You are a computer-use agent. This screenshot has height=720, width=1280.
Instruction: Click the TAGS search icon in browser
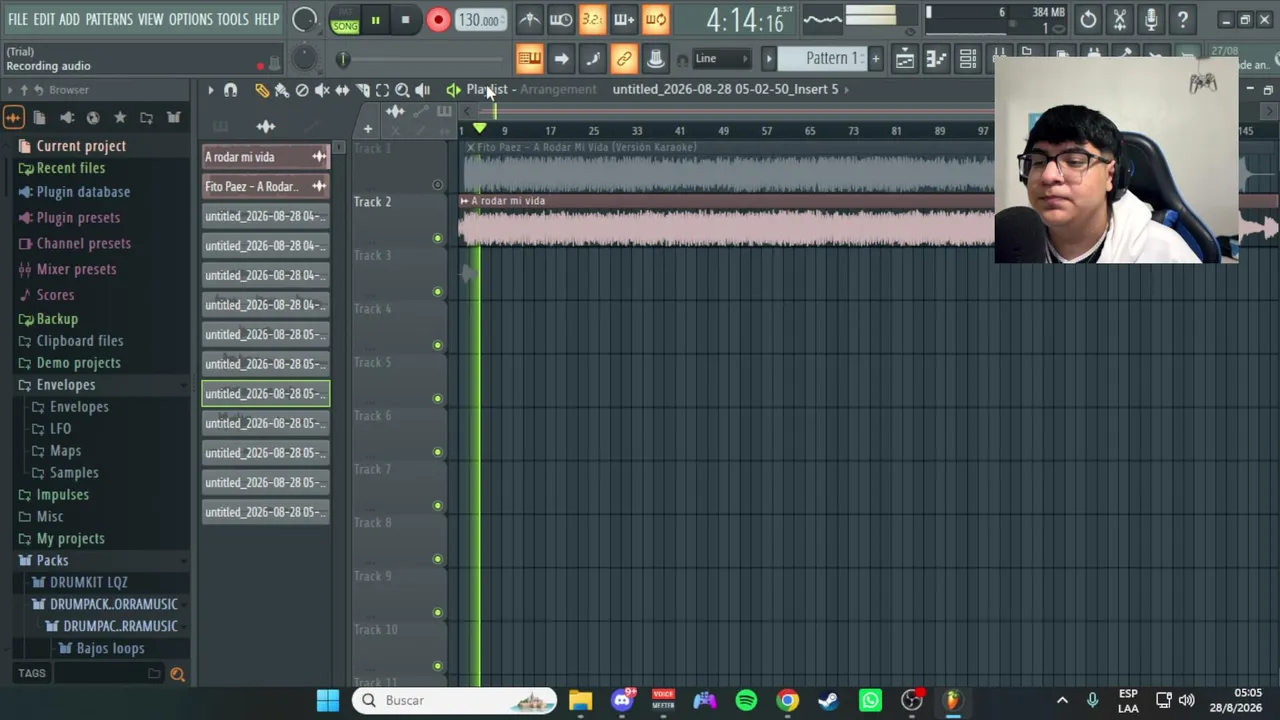coord(177,674)
